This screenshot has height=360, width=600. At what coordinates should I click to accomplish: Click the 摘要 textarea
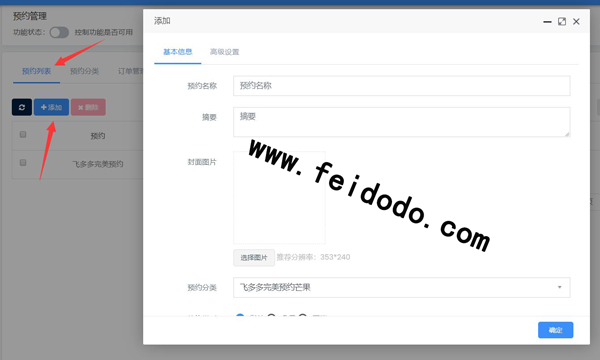click(x=402, y=122)
